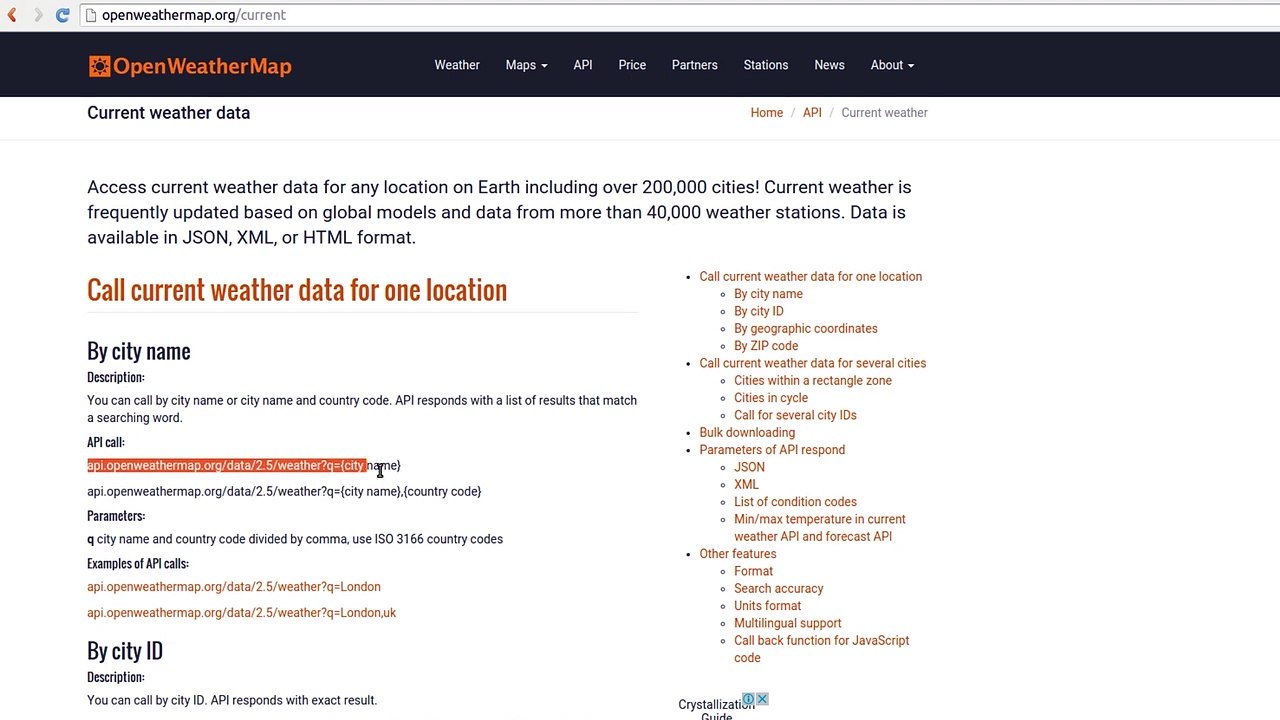Open API in the top navigation bar

coord(583,65)
